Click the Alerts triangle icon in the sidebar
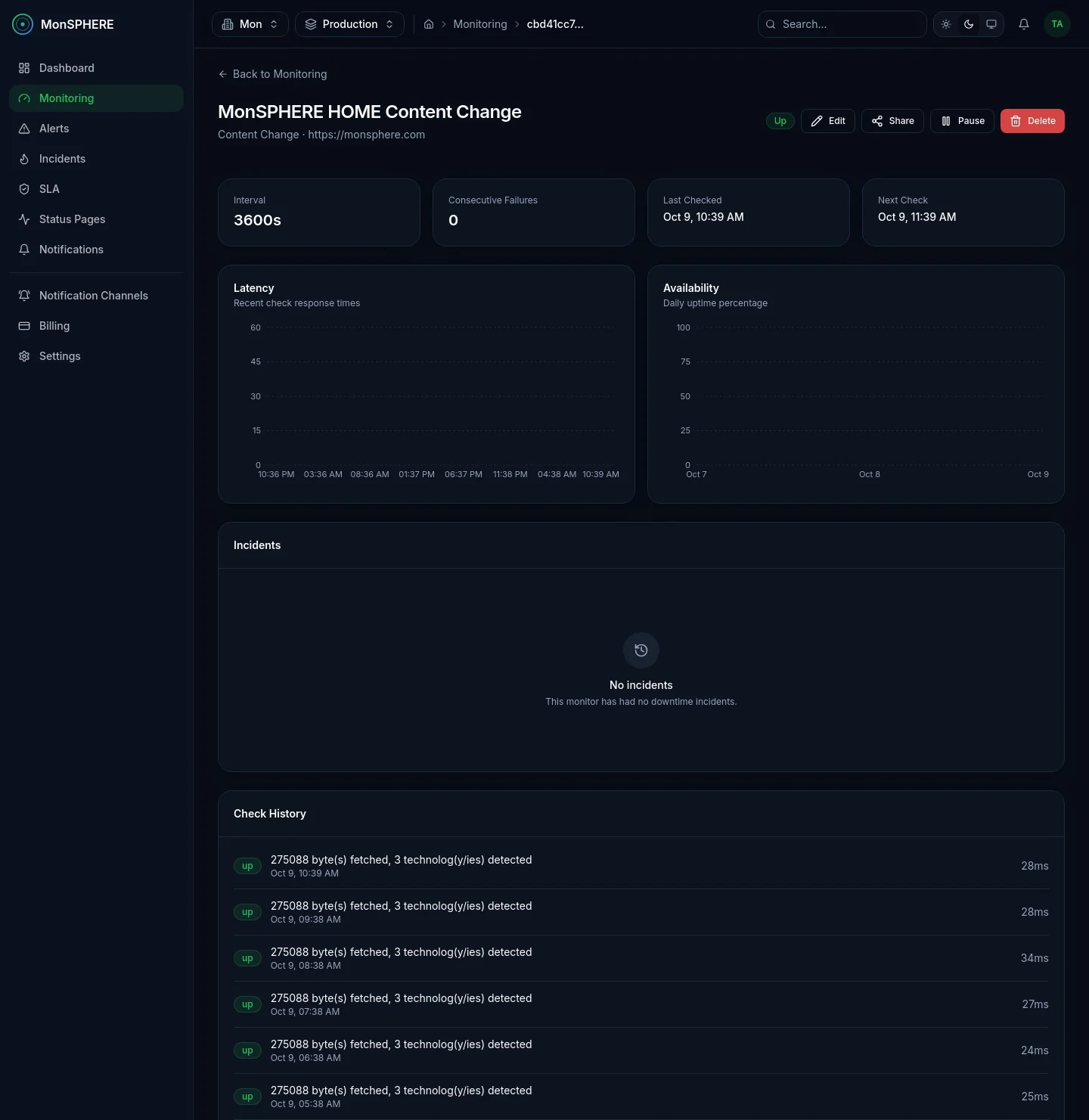This screenshot has height=1120, width=1089. pos(24,129)
